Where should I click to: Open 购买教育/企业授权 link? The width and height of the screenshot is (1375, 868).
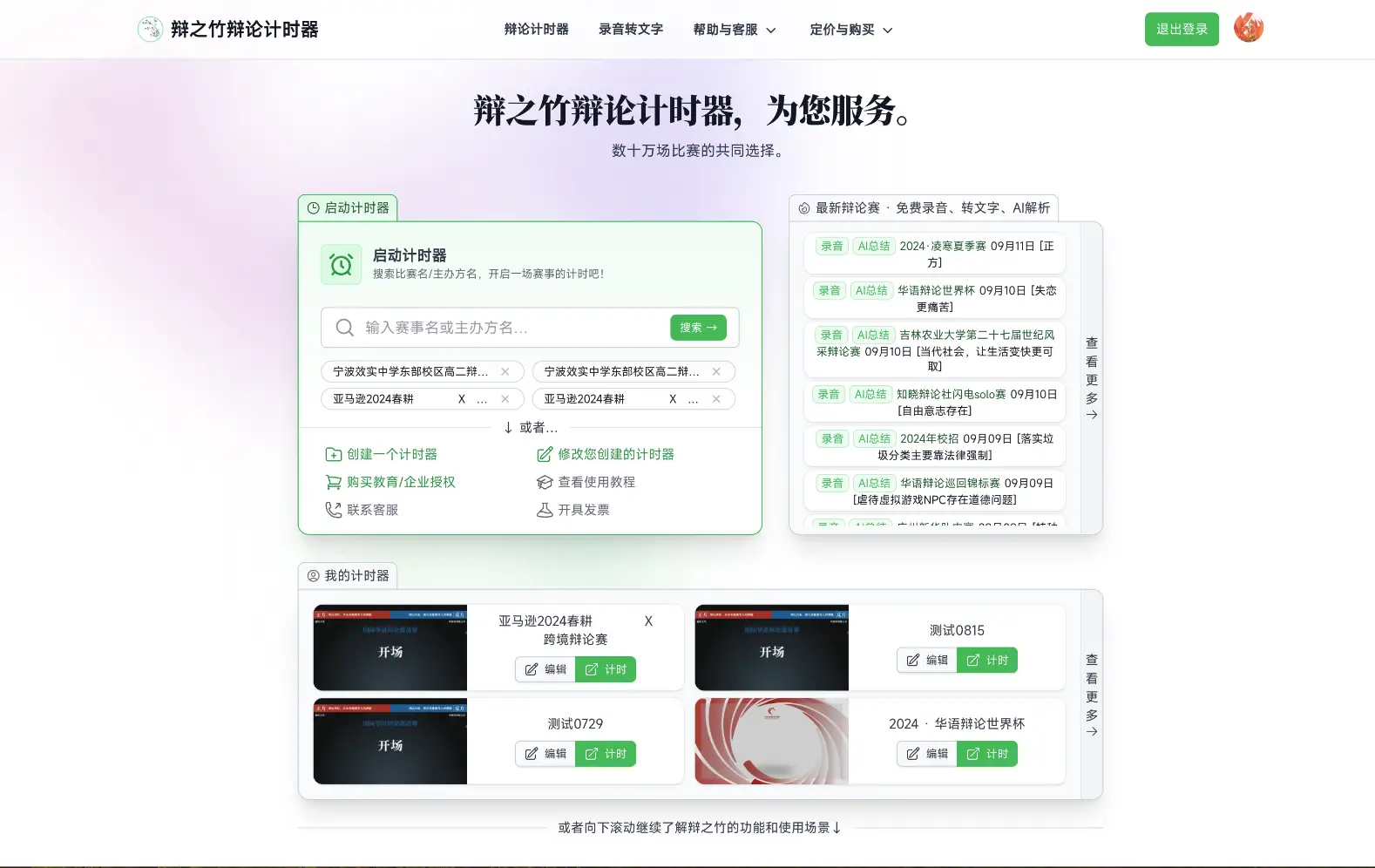pyautogui.click(x=390, y=482)
